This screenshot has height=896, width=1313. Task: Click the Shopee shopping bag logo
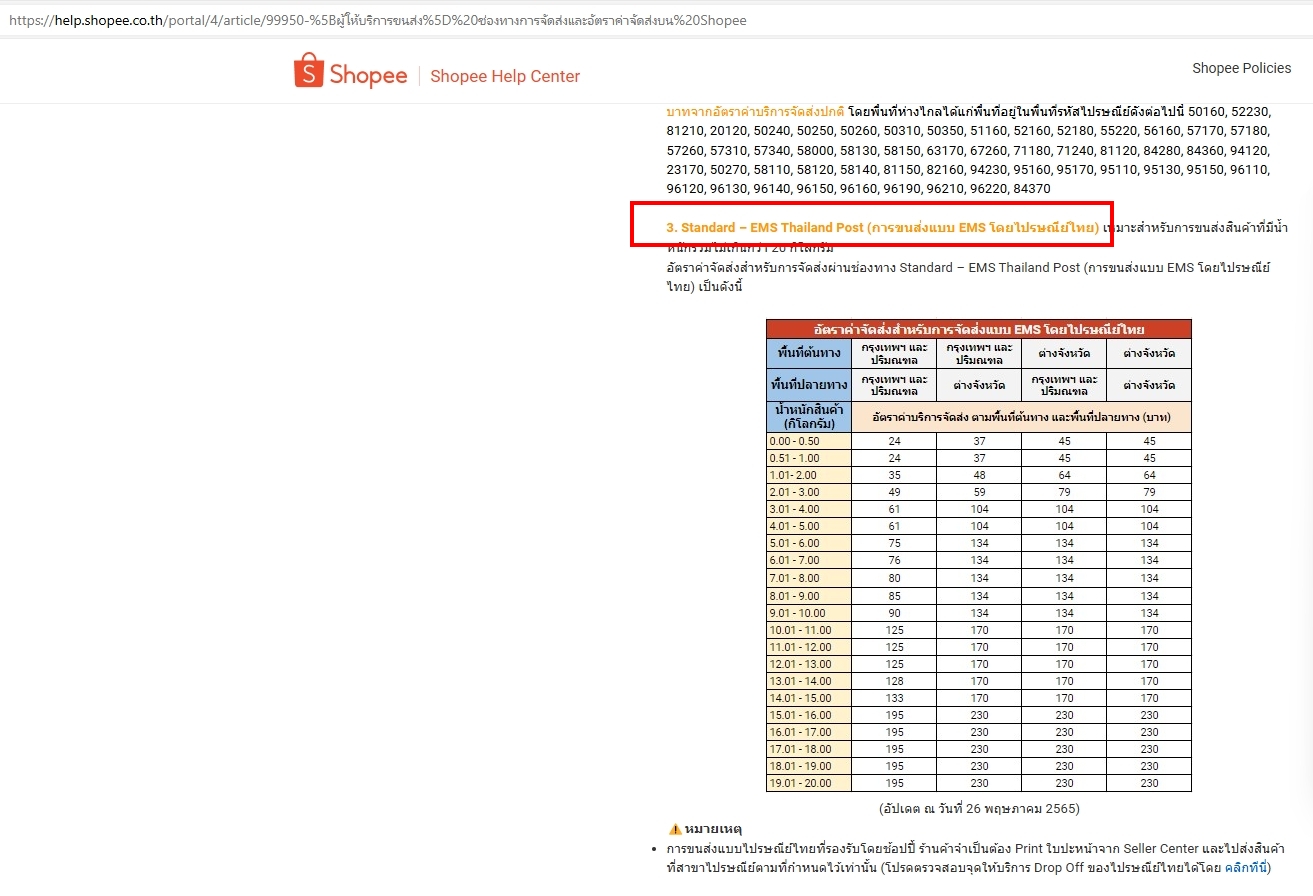(309, 71)
